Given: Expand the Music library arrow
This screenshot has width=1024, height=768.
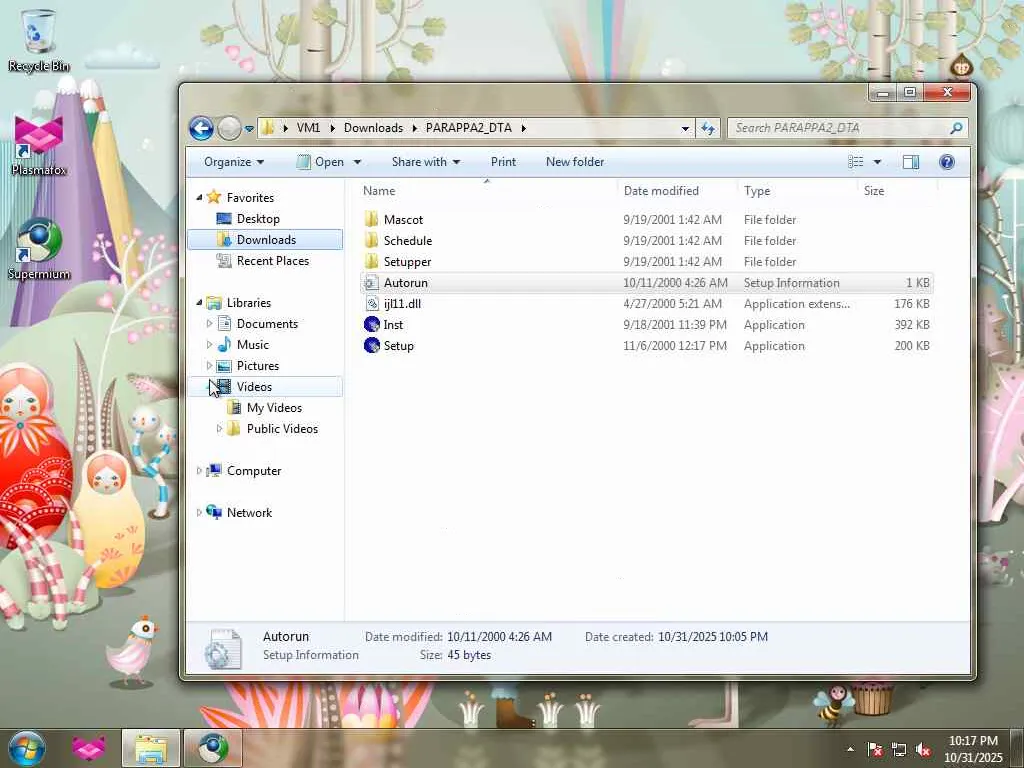Looking at the screenshot, I should 209,345.
